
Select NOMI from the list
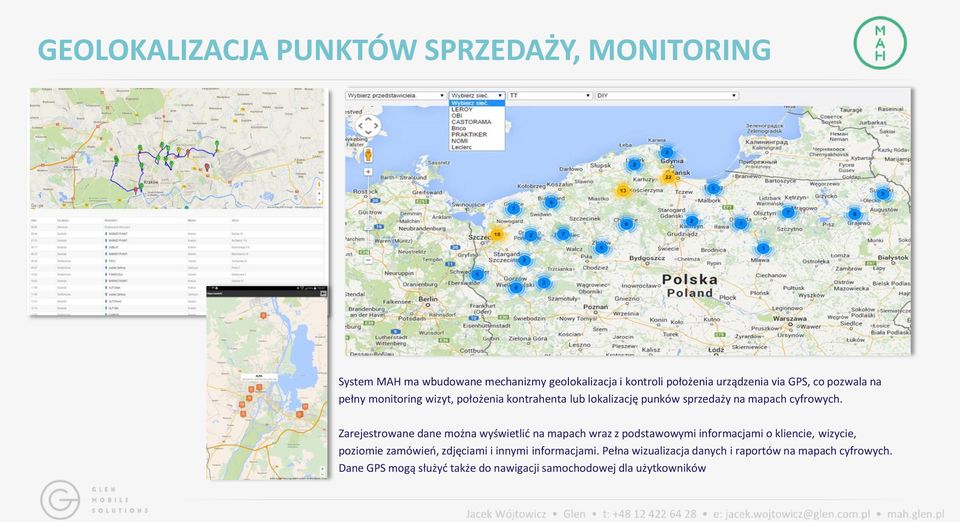(x=477, y=141)
